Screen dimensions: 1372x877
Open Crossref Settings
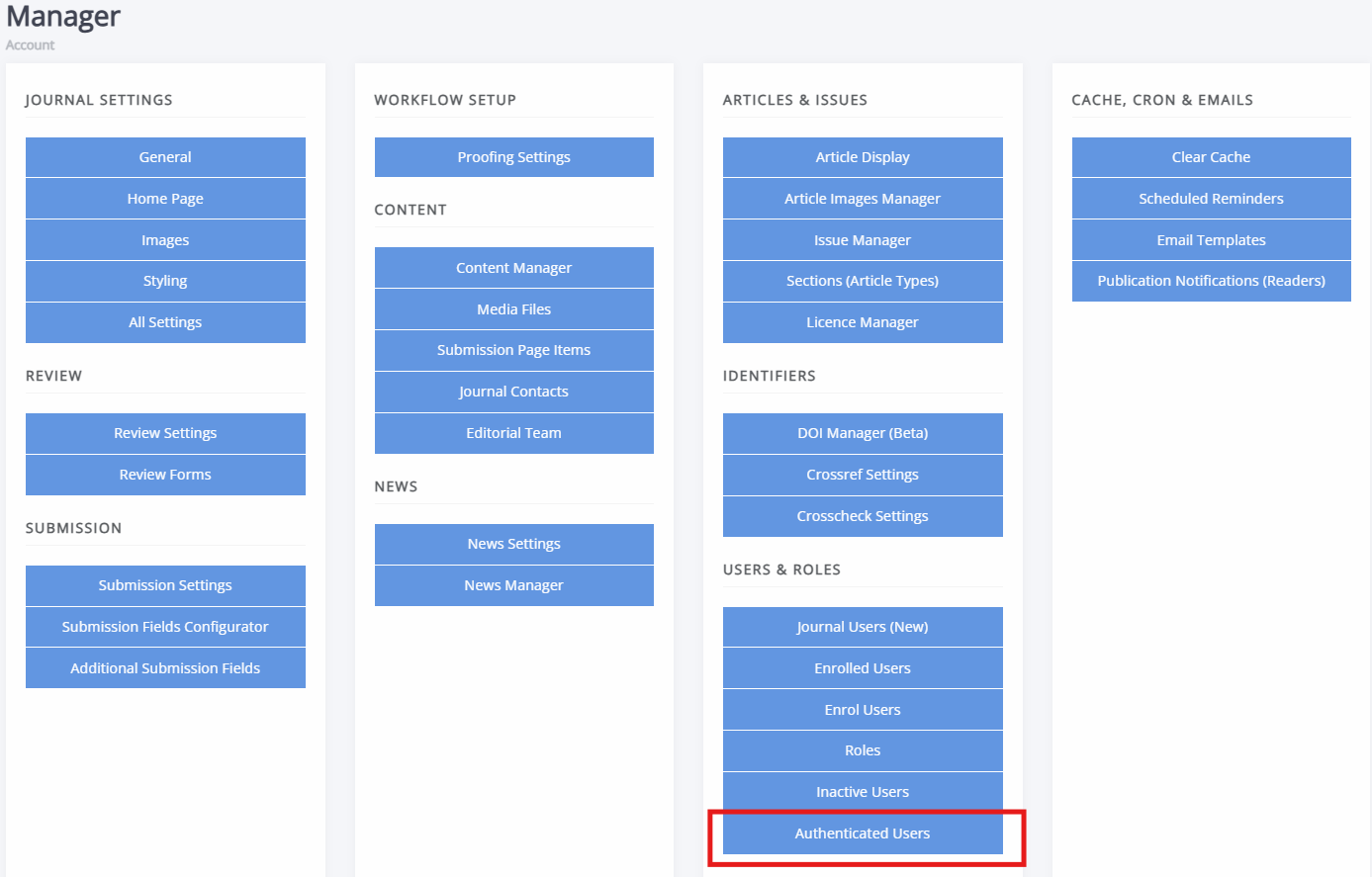pyautogui.click(x=863, y=475)
